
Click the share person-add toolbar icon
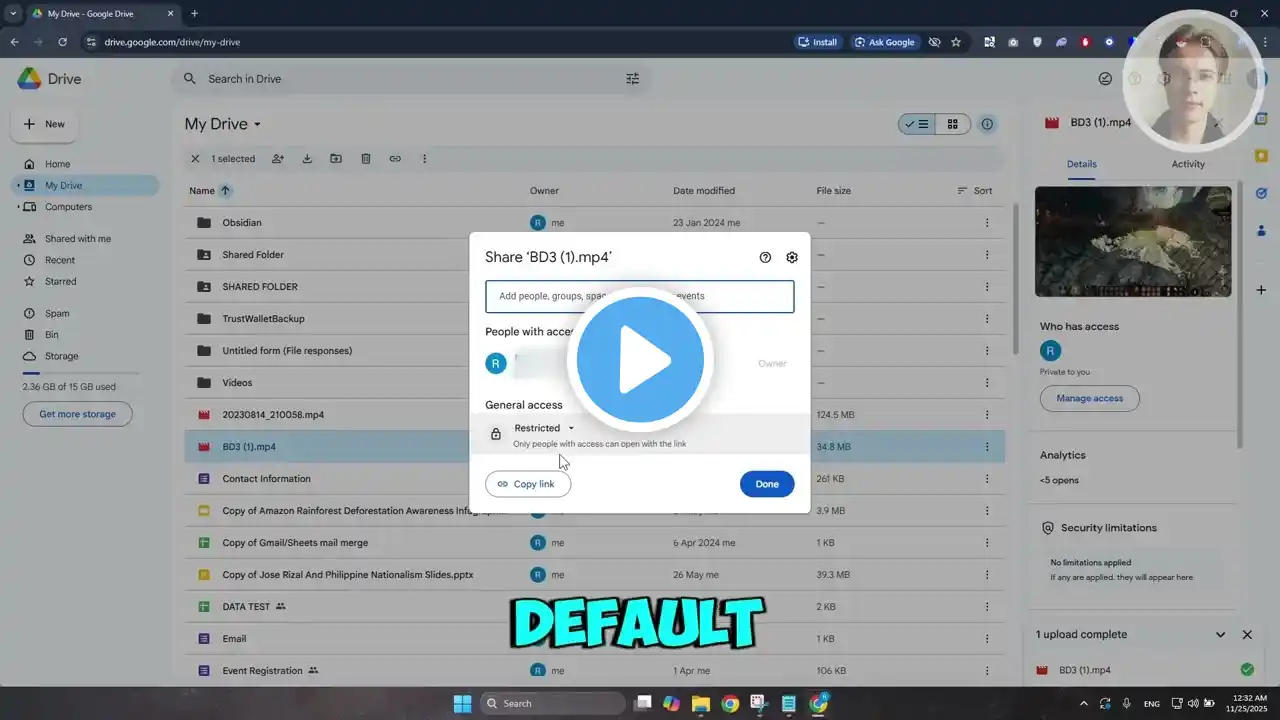[x=278, y=159]
